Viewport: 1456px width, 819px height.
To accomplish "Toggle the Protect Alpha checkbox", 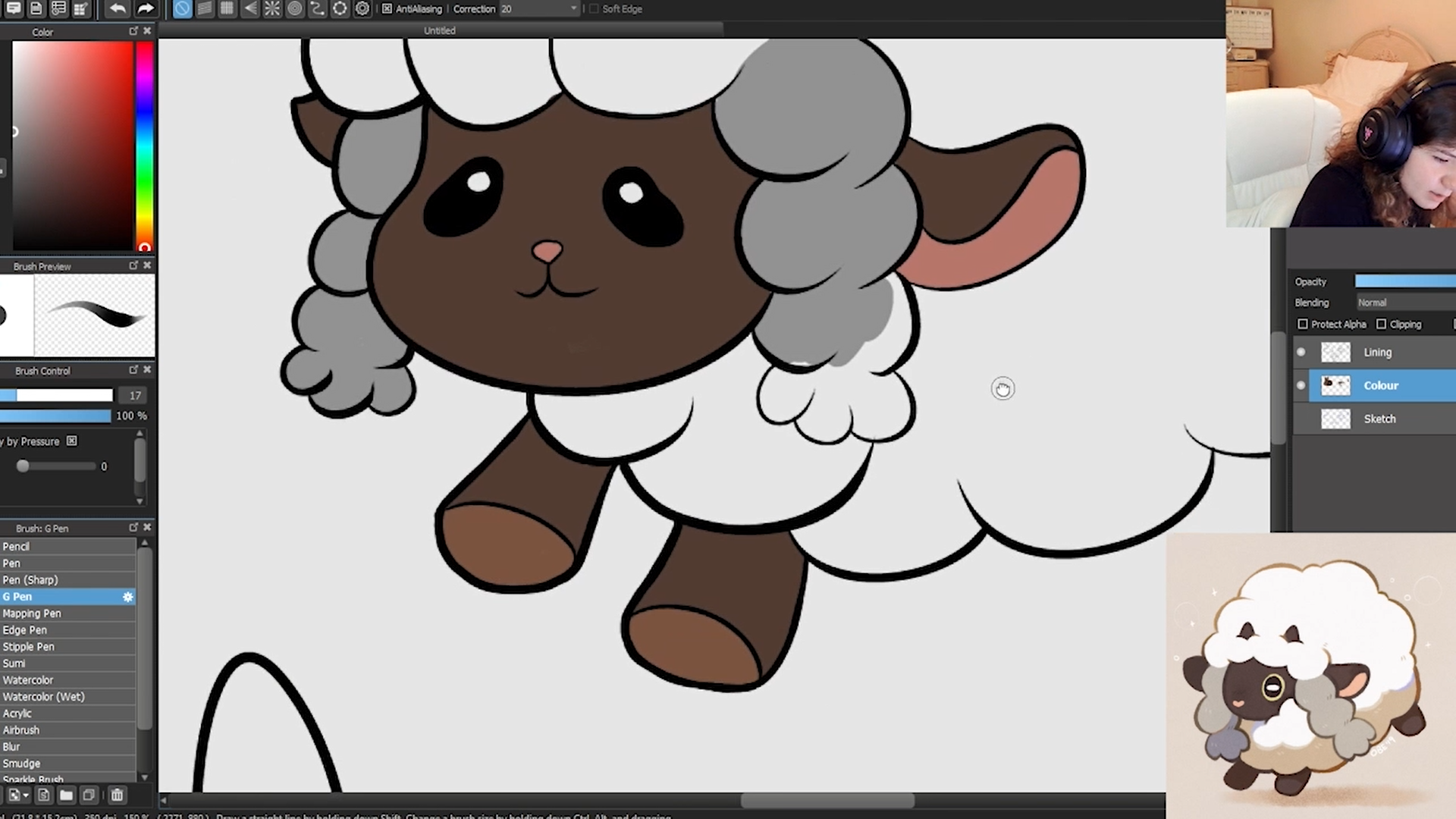I will [1303, 324].
